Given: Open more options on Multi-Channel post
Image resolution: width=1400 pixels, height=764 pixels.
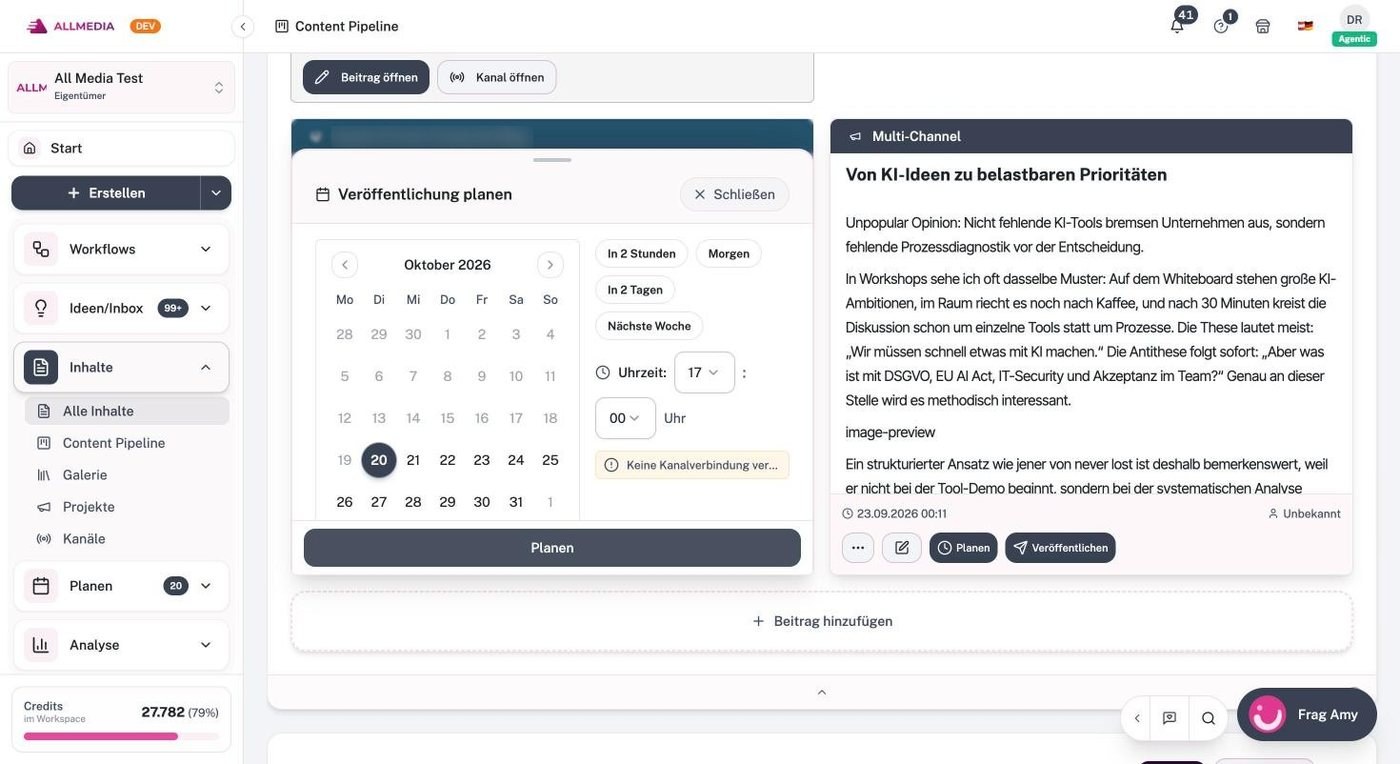Looking at the screenshot, I should [x=858, y=548].
